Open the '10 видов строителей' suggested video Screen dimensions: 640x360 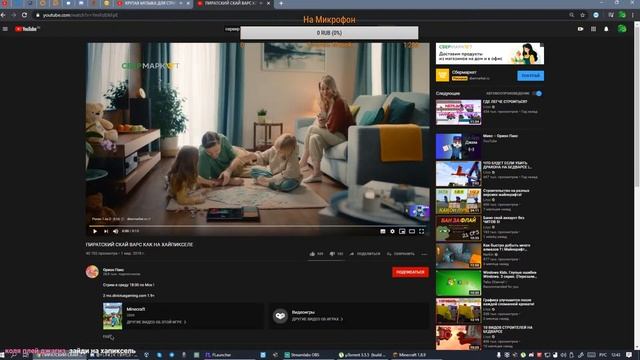[x=458, y=338]
